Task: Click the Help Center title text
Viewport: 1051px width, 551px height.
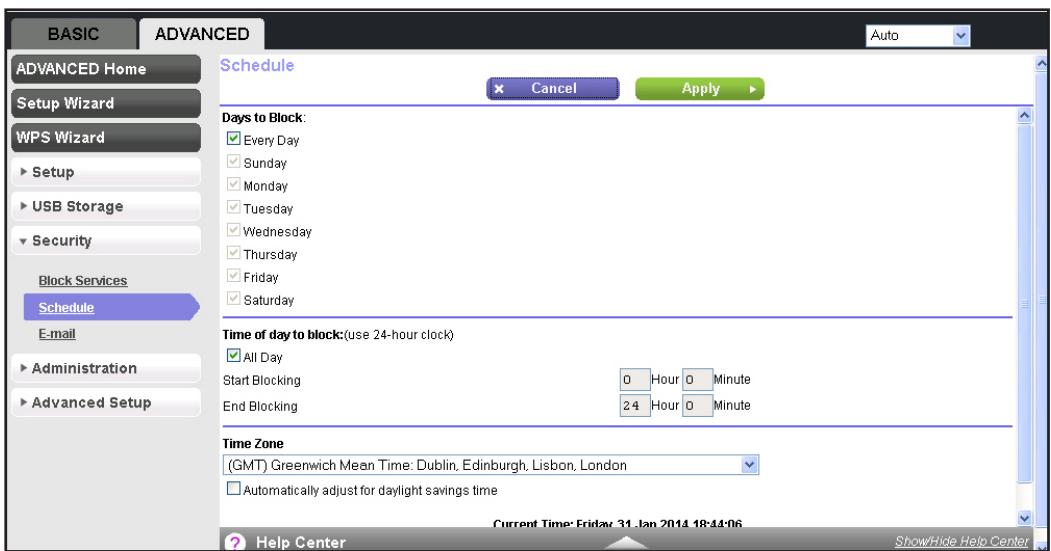Action: click(301, 542)
